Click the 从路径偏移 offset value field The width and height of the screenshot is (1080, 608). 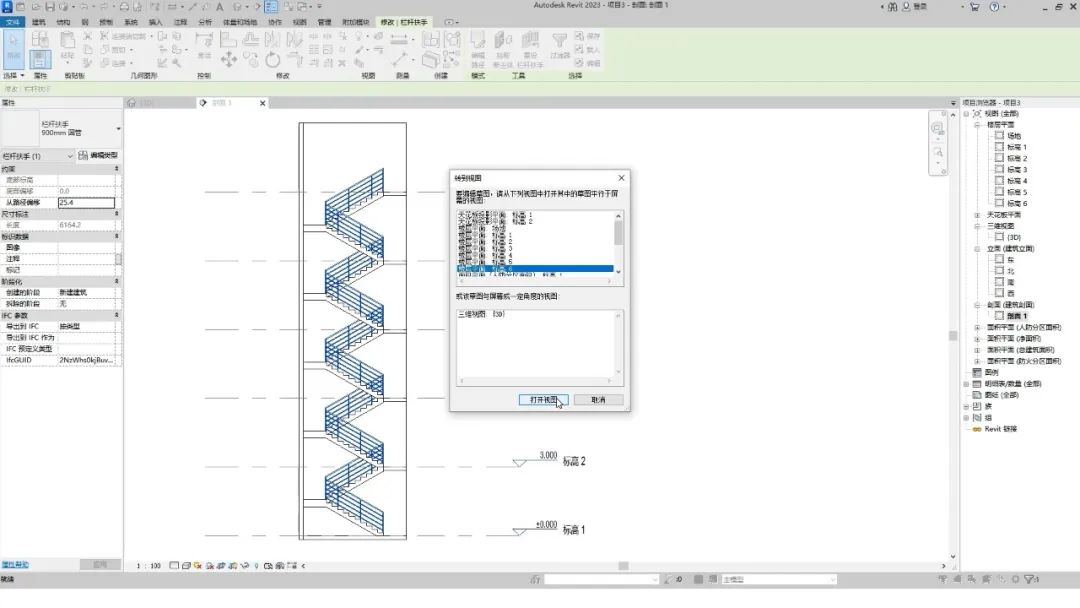[86, 202]
